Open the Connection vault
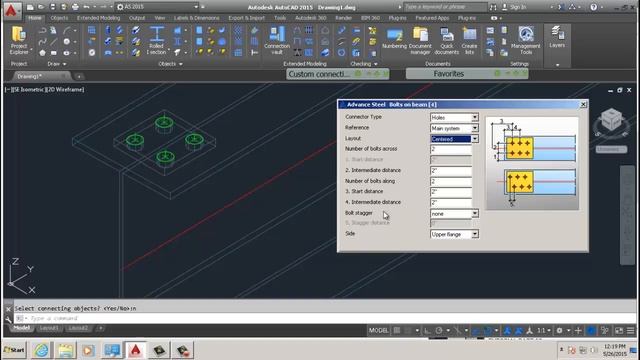The width and height of the screenshot is (640, 360). (x=277, y=41)
